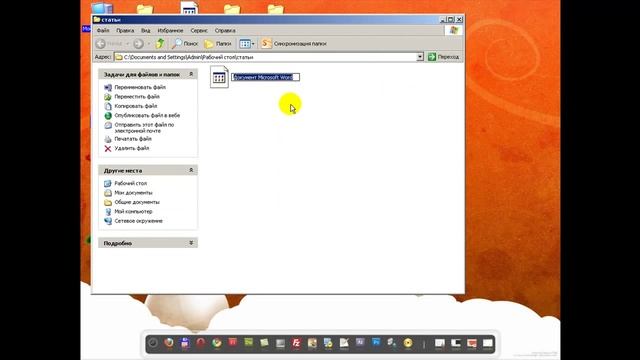Viewport: 640px width, 360px height.
Task: Launch After Effects from the dock
Action: [x=360, y=342]
